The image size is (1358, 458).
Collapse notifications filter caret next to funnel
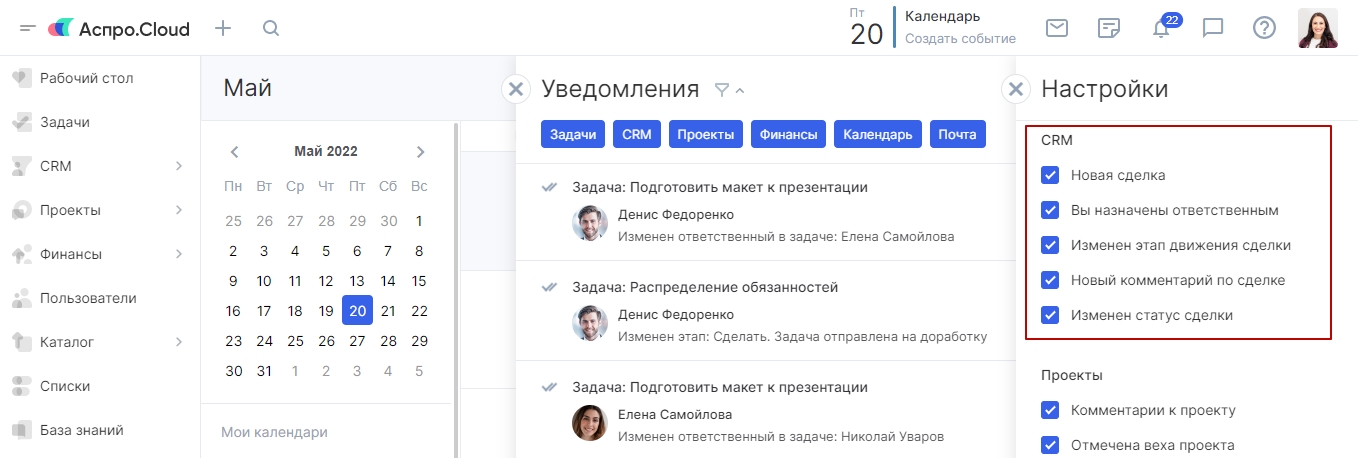(740, 91)
